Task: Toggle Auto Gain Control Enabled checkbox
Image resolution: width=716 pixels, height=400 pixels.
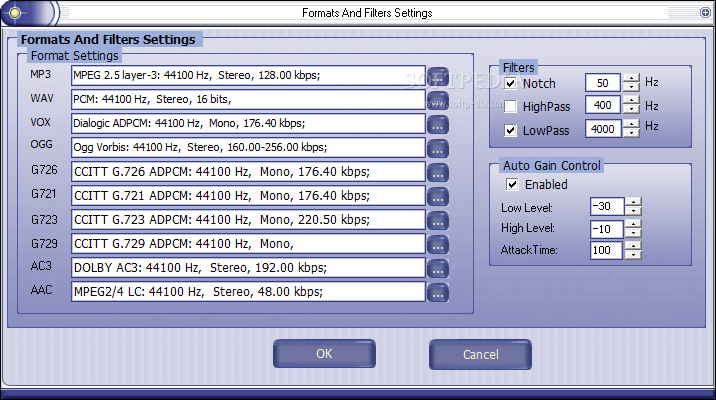Action: pyautogui.click(x=512, y=184)
